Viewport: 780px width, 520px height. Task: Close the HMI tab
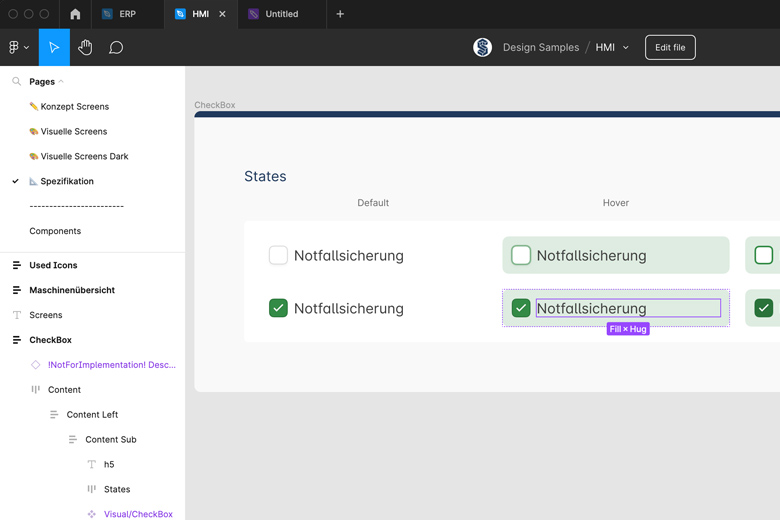(222, 14)
